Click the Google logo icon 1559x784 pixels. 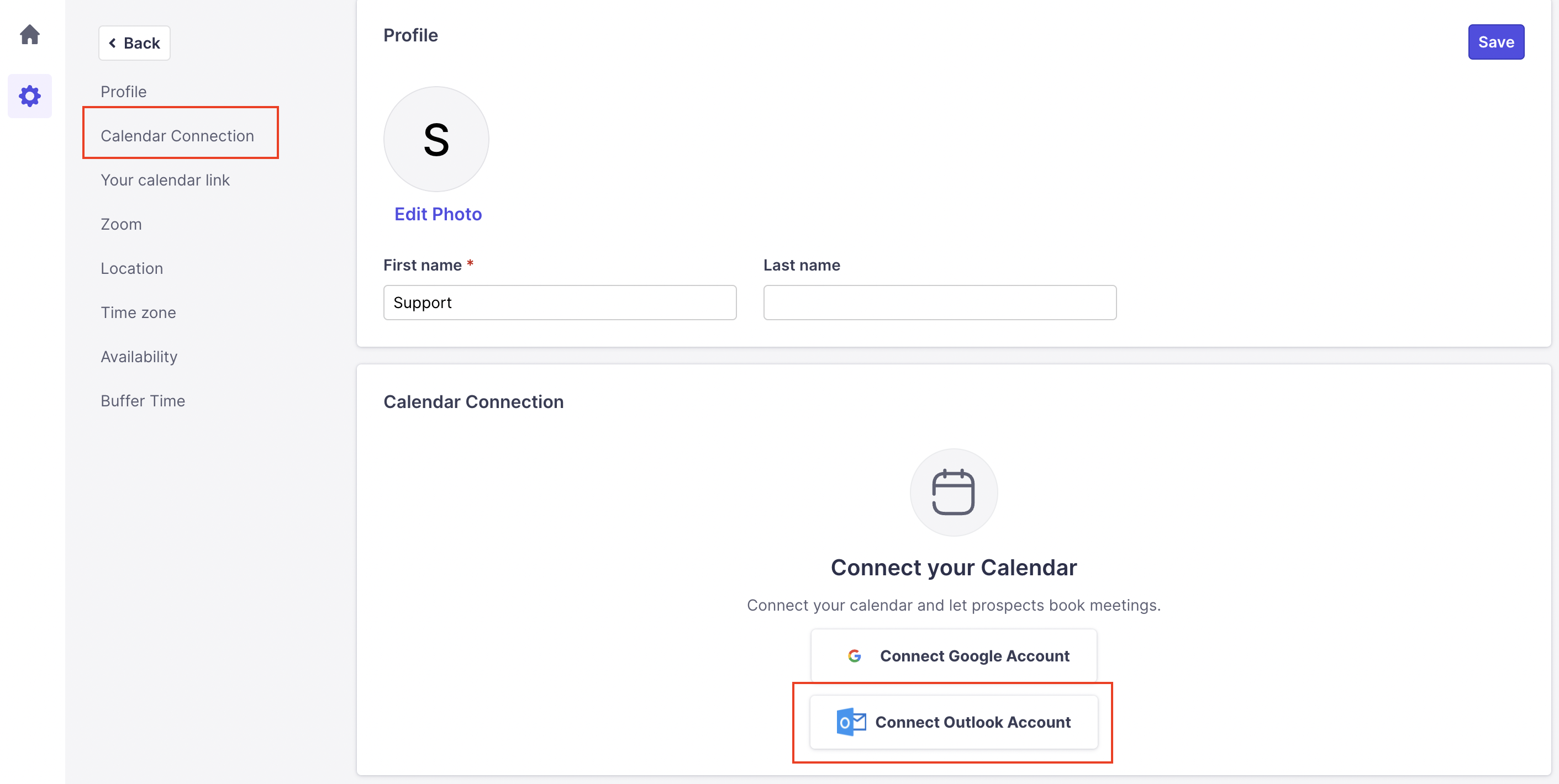tap(854, 656)
